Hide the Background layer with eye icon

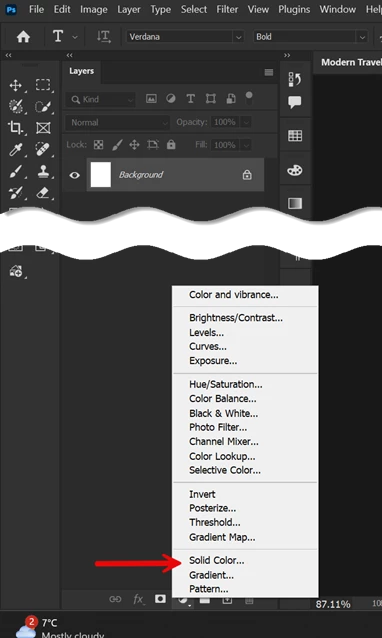pos(74,175)
